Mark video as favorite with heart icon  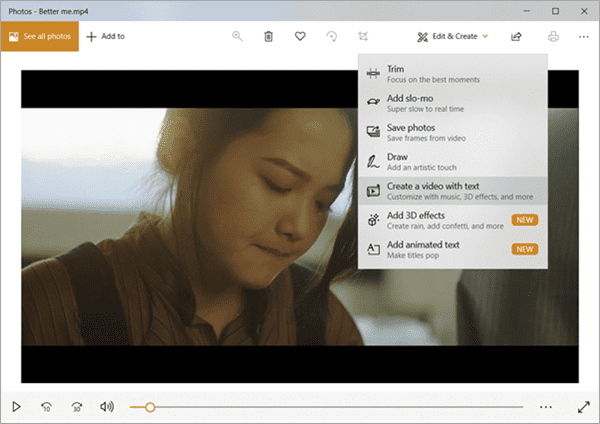coord(300,36)
